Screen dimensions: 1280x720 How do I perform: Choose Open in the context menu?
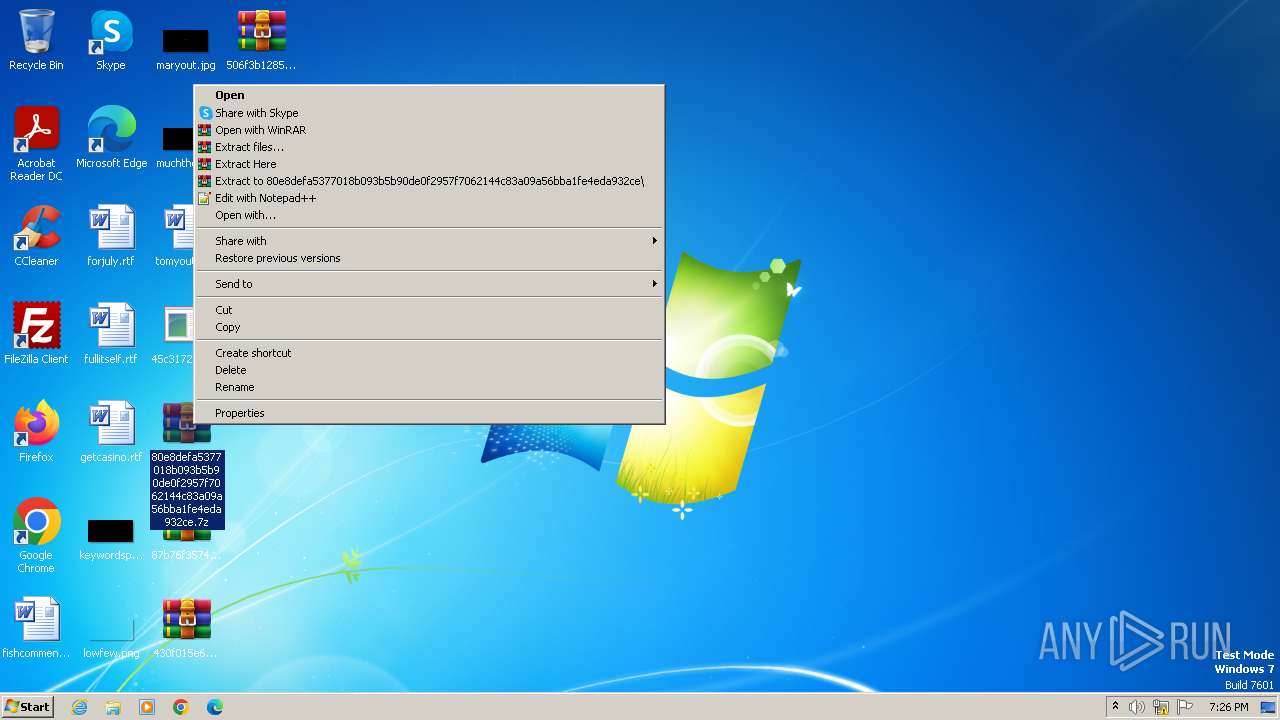pos(429,96)
